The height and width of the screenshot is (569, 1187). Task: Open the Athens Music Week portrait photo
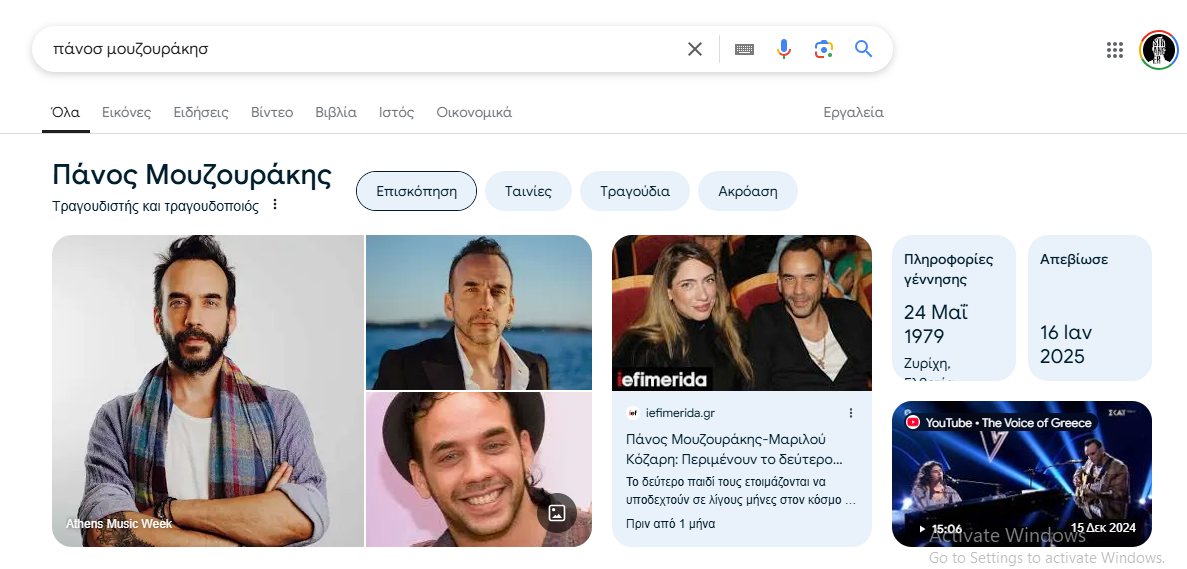click(207, 390)
